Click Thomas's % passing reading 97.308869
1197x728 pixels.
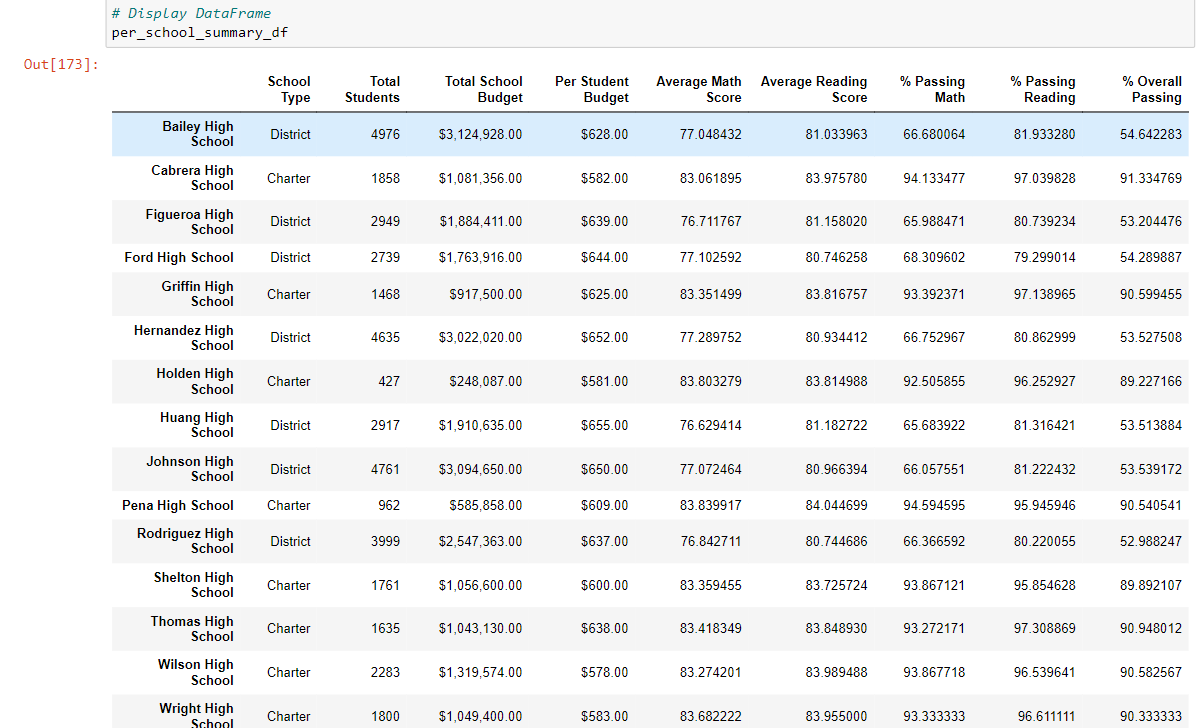1044,629
